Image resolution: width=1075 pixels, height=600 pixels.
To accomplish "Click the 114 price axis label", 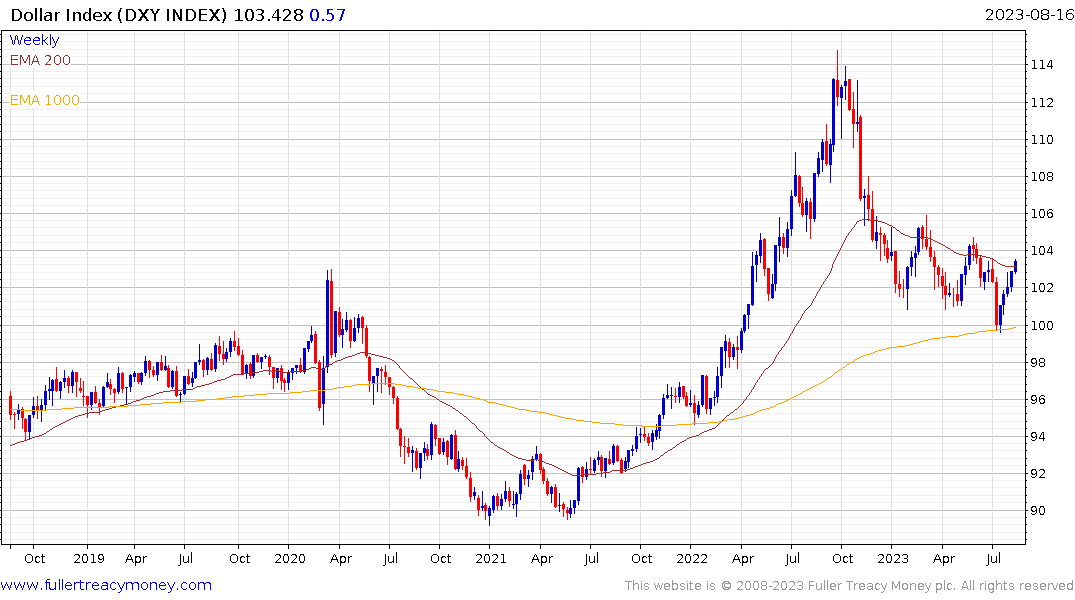I will click(x=1042, y=65).
